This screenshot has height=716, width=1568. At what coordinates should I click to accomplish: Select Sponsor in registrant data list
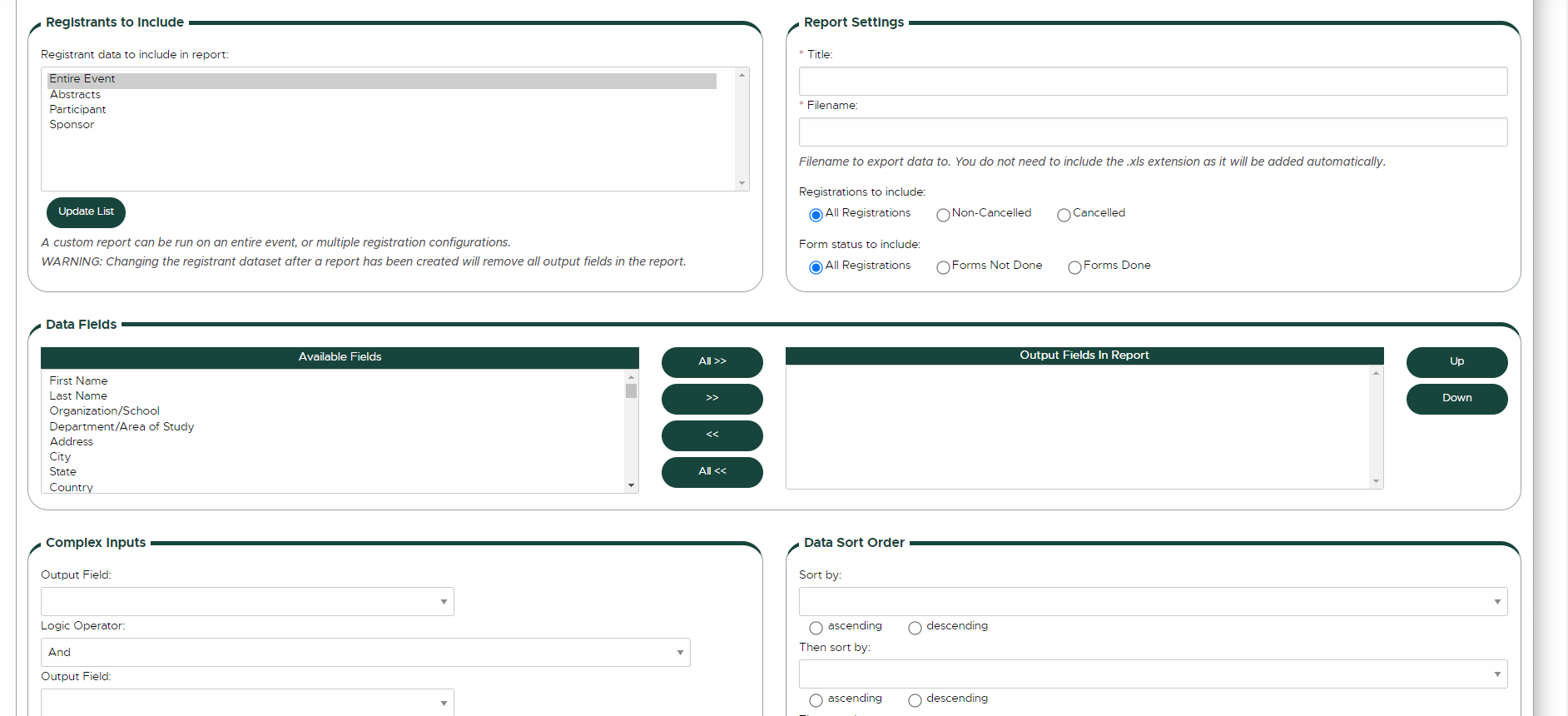(72, 125)
